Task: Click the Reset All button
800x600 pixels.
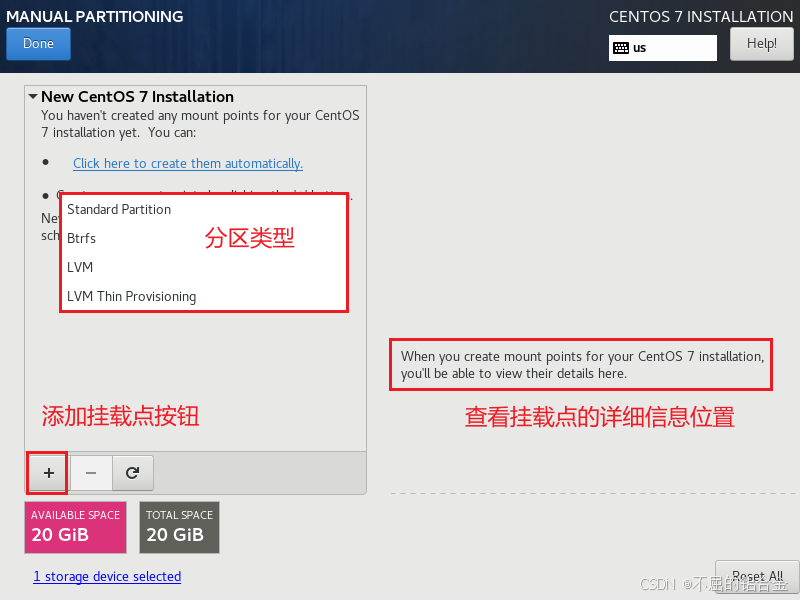Action: 757,577
